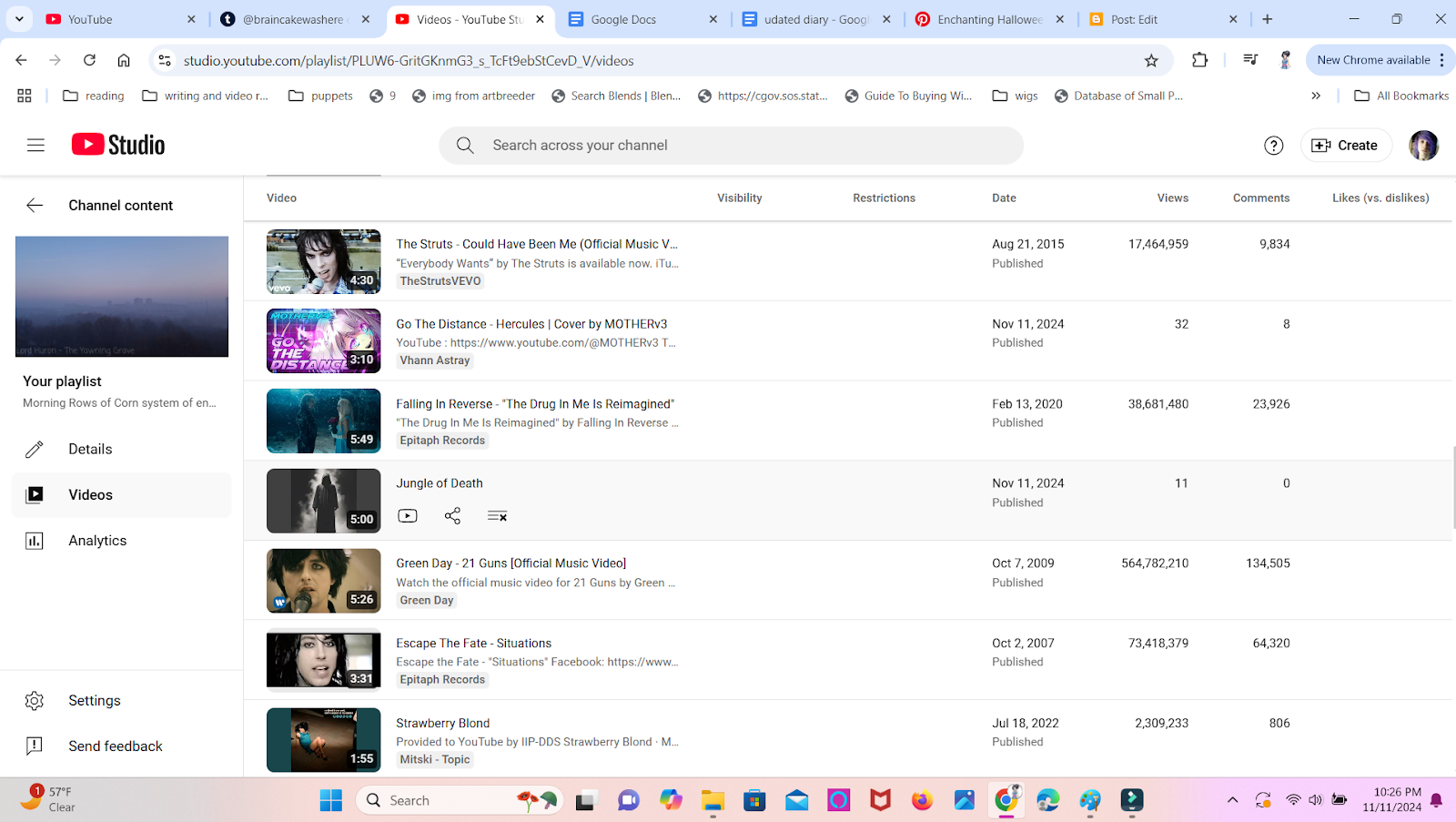
Task: Click Green Day 21 Guns title
Action: [511, 563]
